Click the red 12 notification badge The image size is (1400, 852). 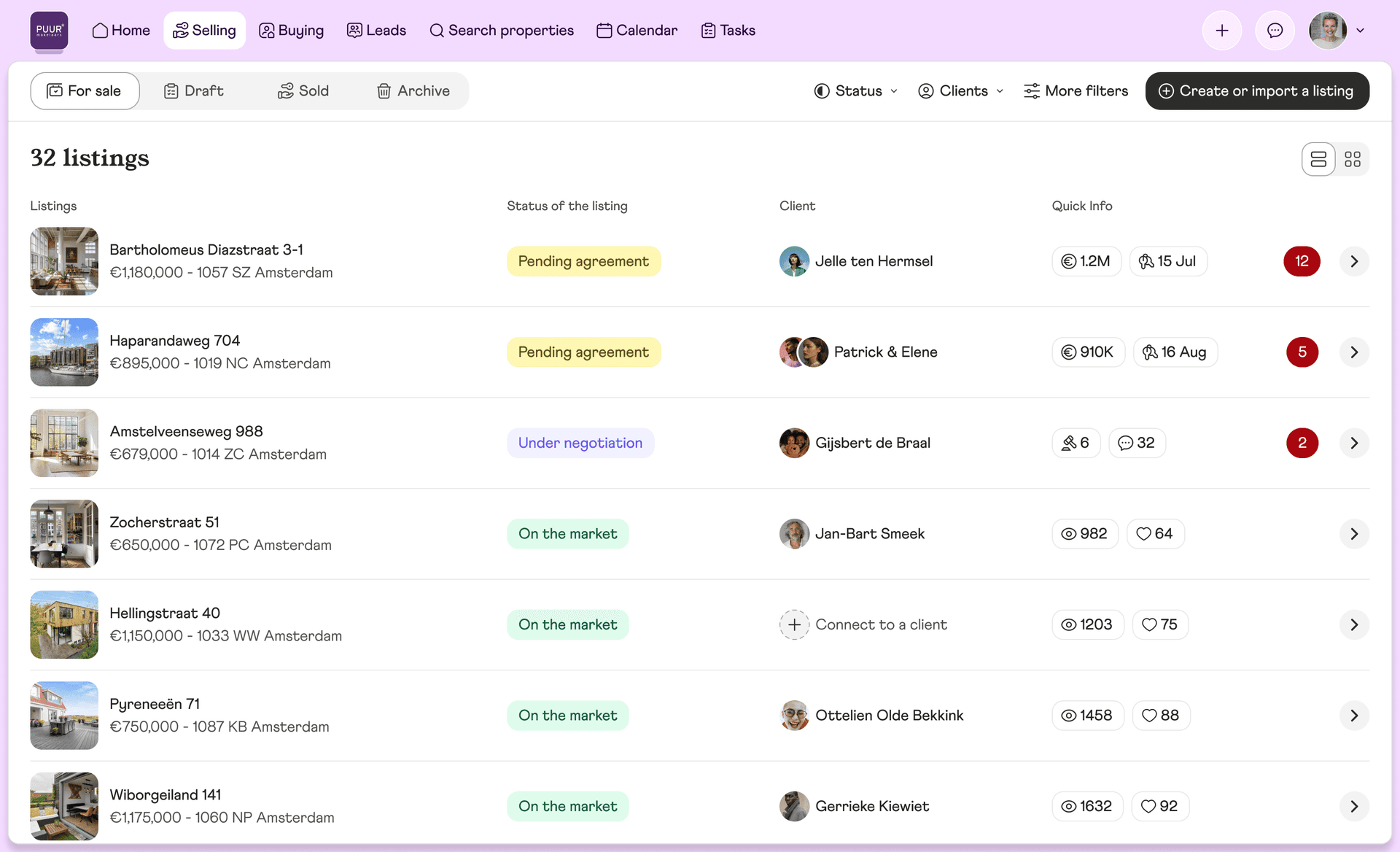tap(1302, 260)
